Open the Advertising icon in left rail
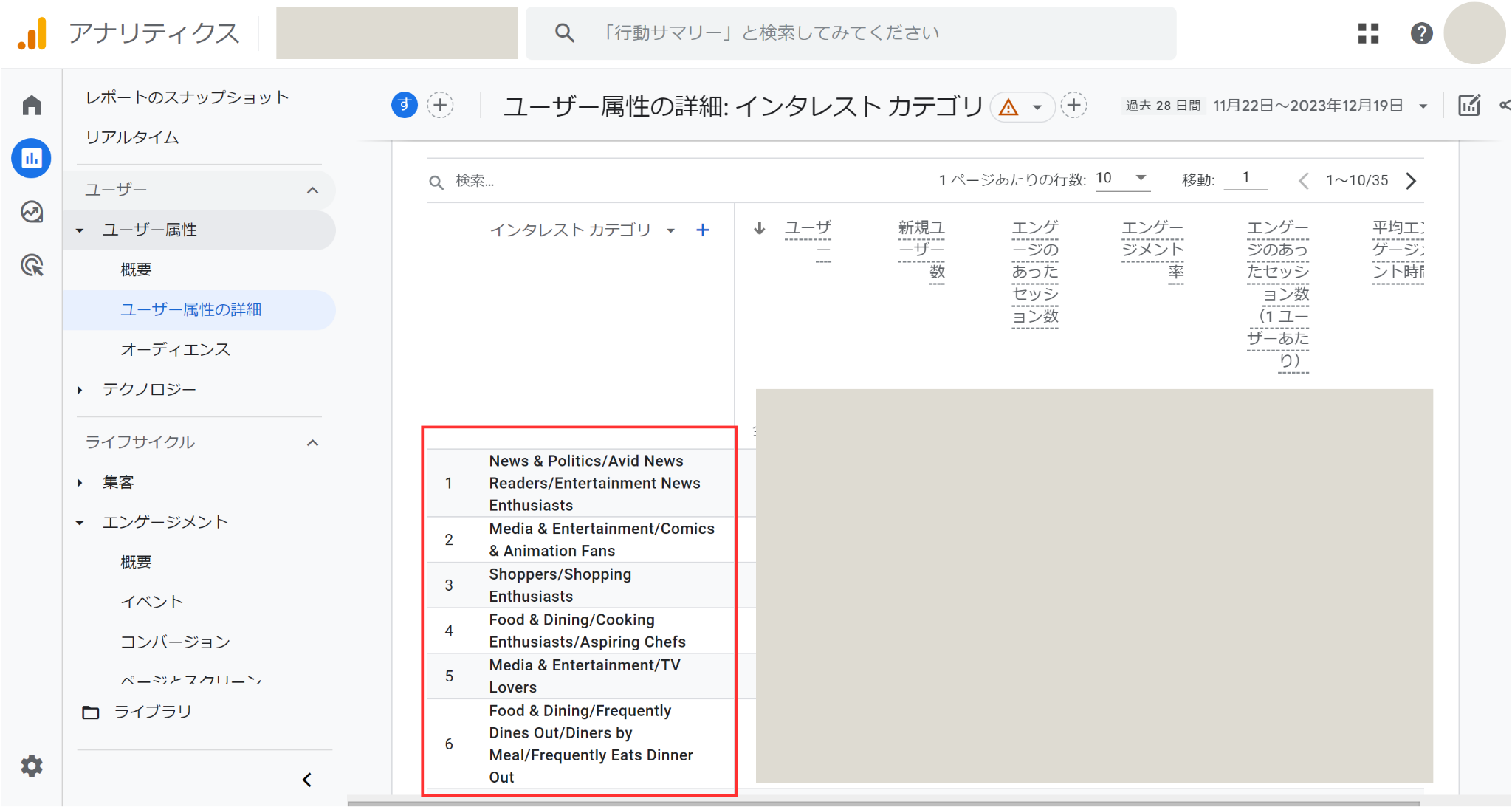This screenshot has height=807, width=1512. (x=32, y=265)
